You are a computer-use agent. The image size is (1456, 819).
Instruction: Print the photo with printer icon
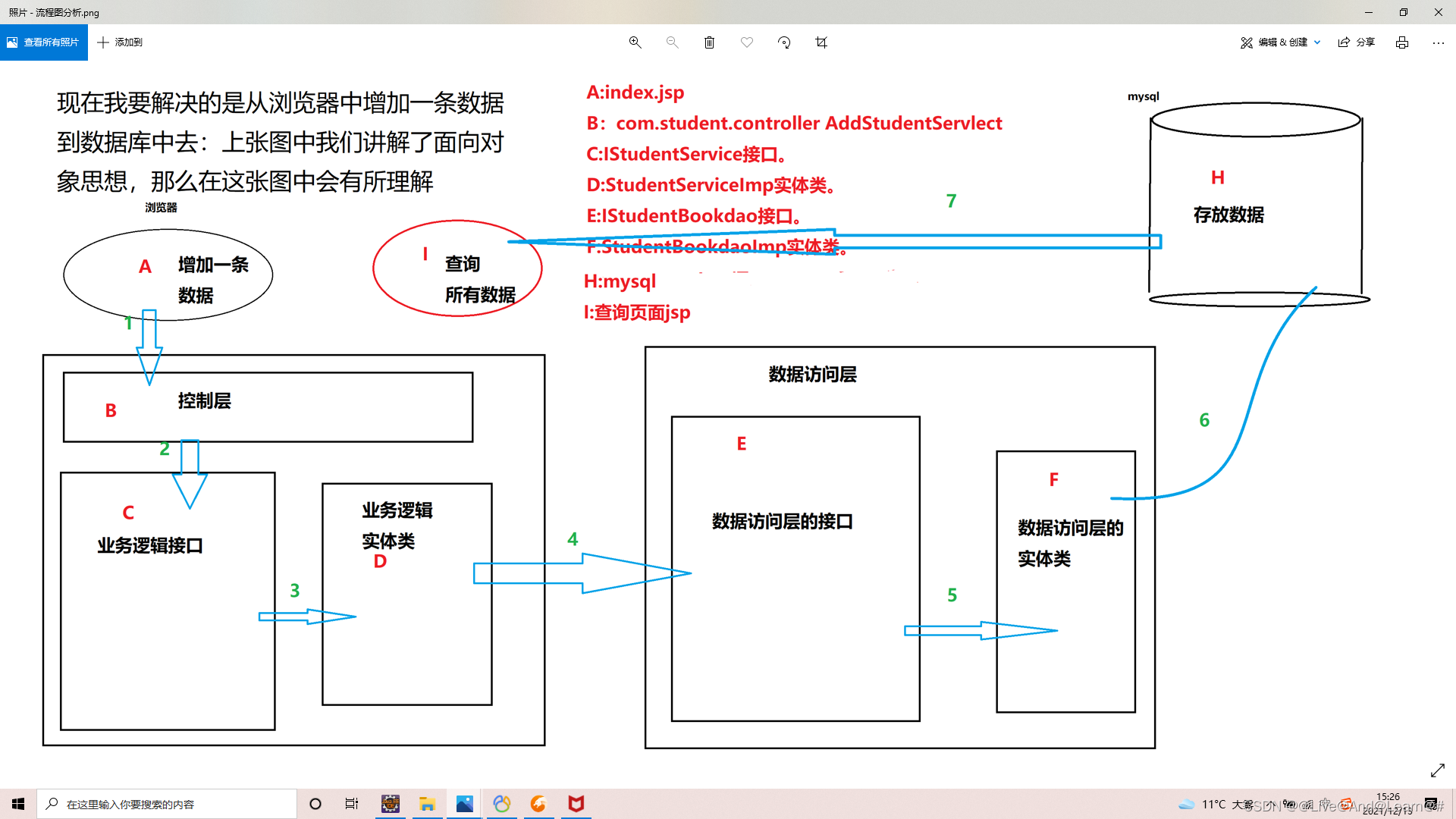(1402, 42)
